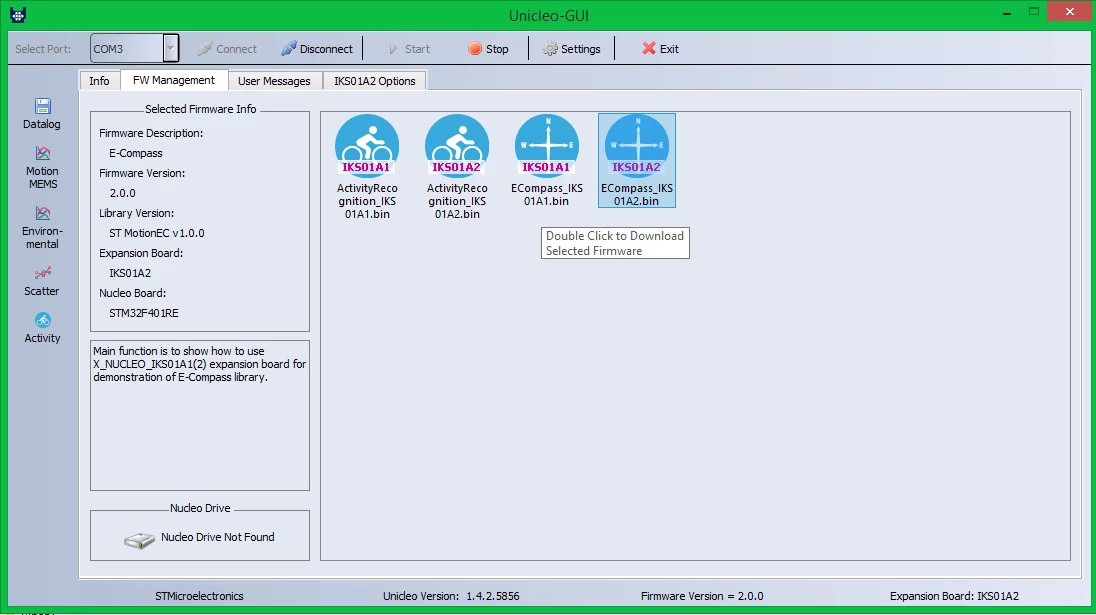Close the Unicleo-GUI window
The height and width of the screenshot is (615, 1096).
(1069, 12)
